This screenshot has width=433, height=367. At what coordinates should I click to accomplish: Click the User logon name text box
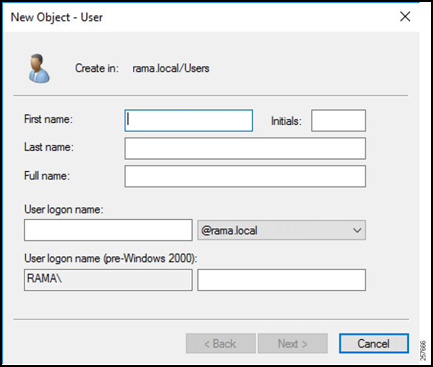tap(108, 230)
